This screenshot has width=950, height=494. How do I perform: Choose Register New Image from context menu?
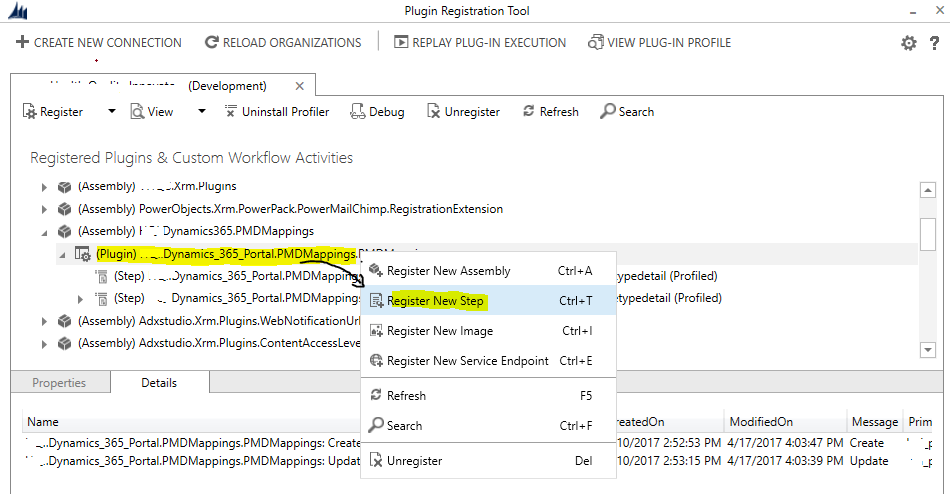[440, 331]
